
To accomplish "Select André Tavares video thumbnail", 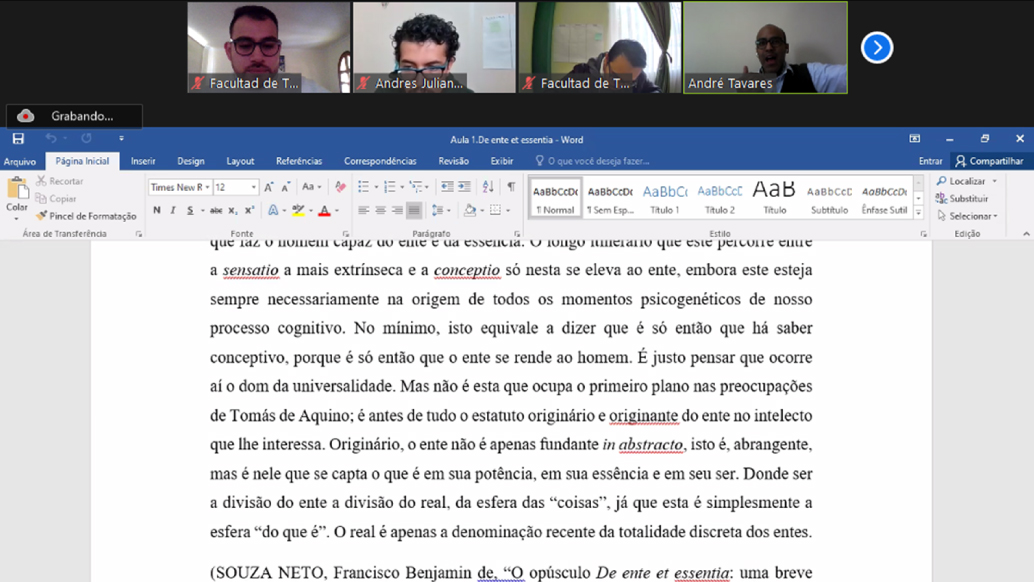I will [x=766, y=47].
